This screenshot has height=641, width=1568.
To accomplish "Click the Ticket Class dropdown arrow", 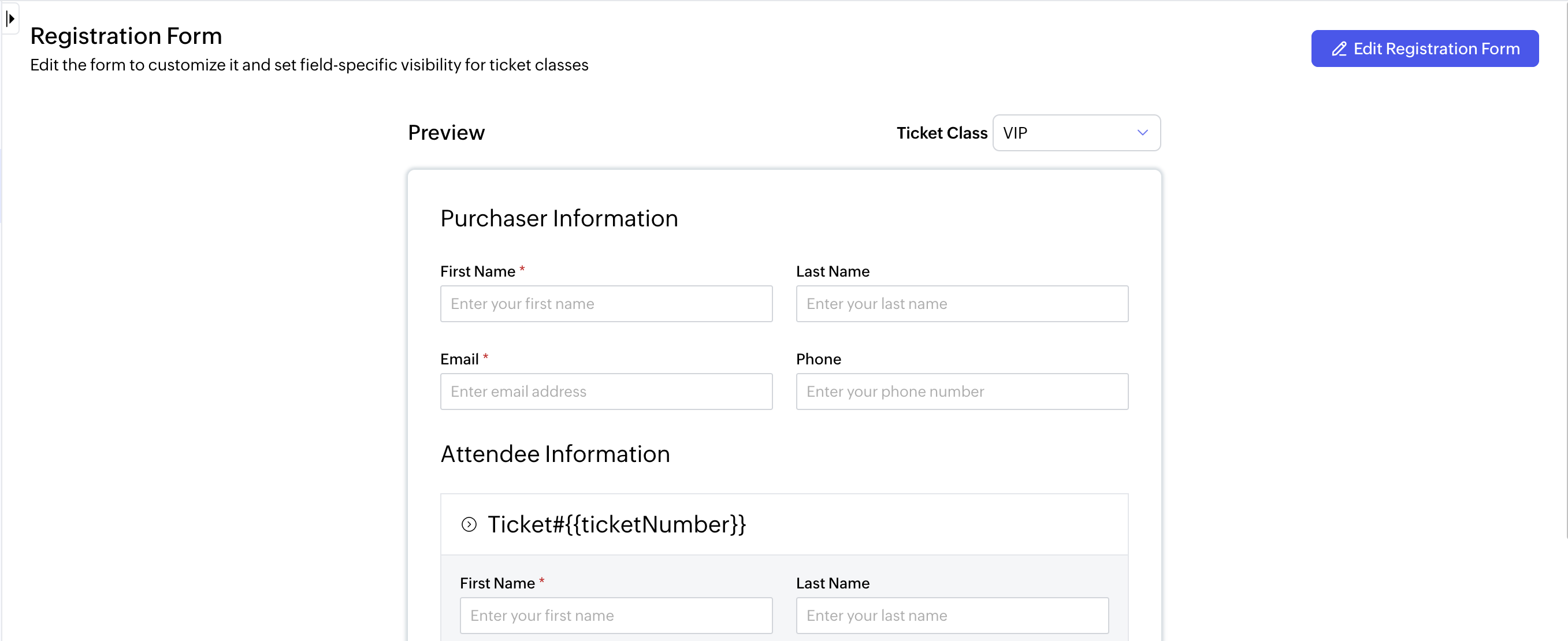I will (x=1143, y=133).
